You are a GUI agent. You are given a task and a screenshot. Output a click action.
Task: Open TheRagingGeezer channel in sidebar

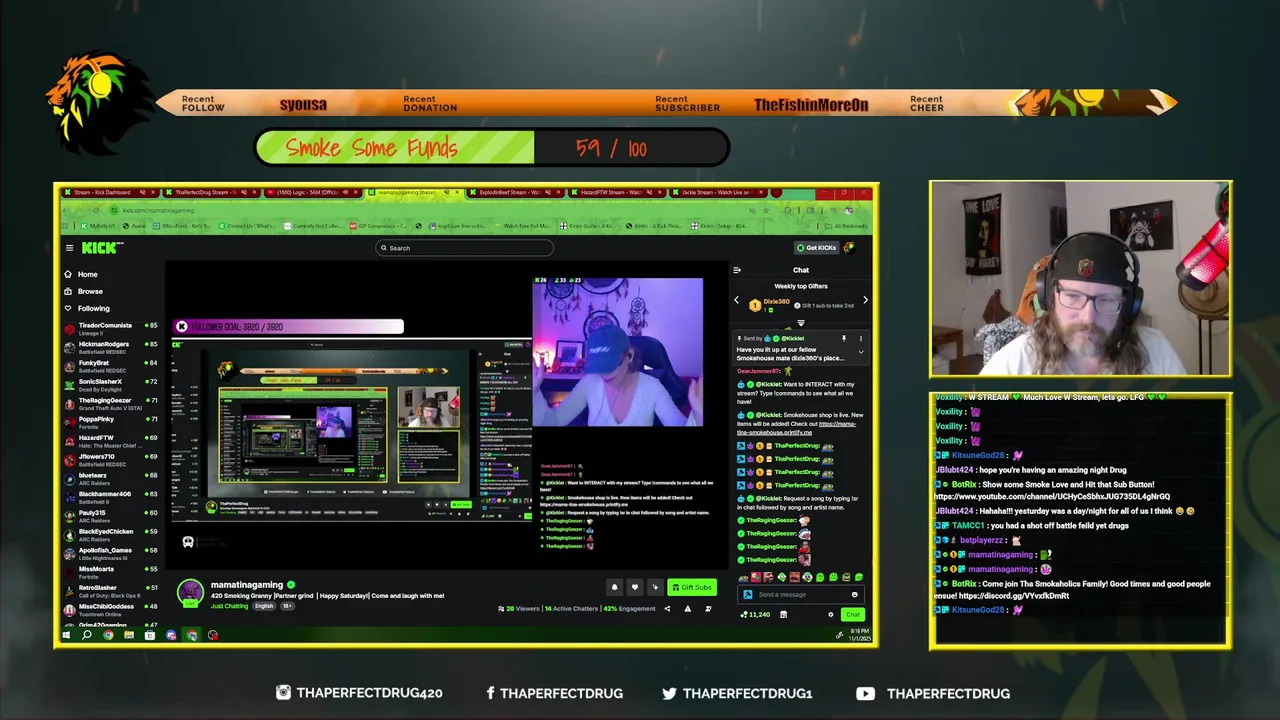click(110, 403)
